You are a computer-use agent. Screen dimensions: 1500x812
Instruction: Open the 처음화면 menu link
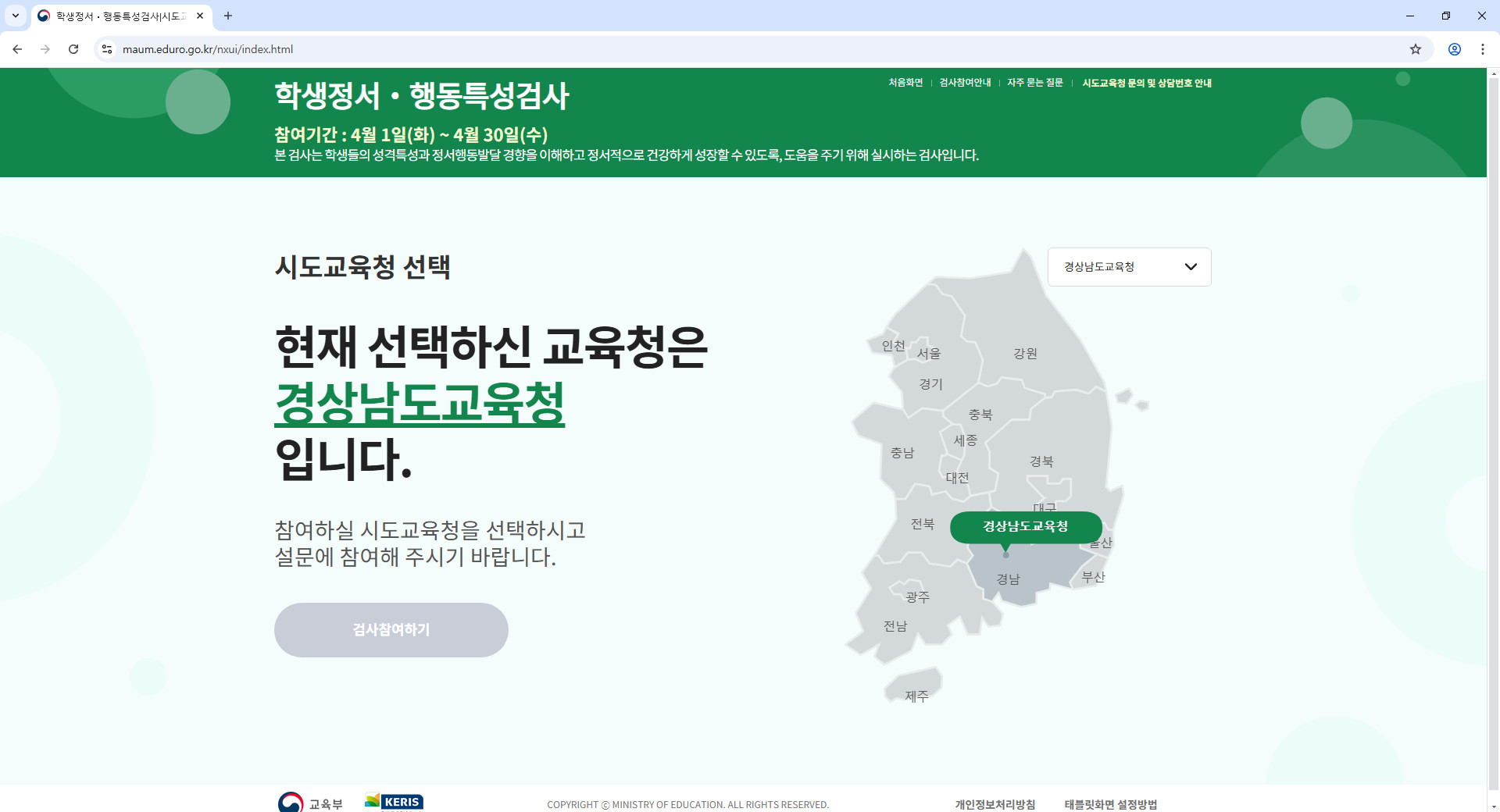[905, 83]
